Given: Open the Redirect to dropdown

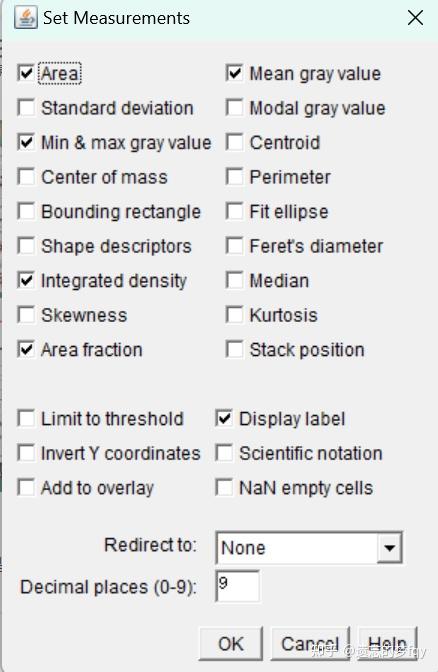Looking at the screenshot, I should point(309,547).
